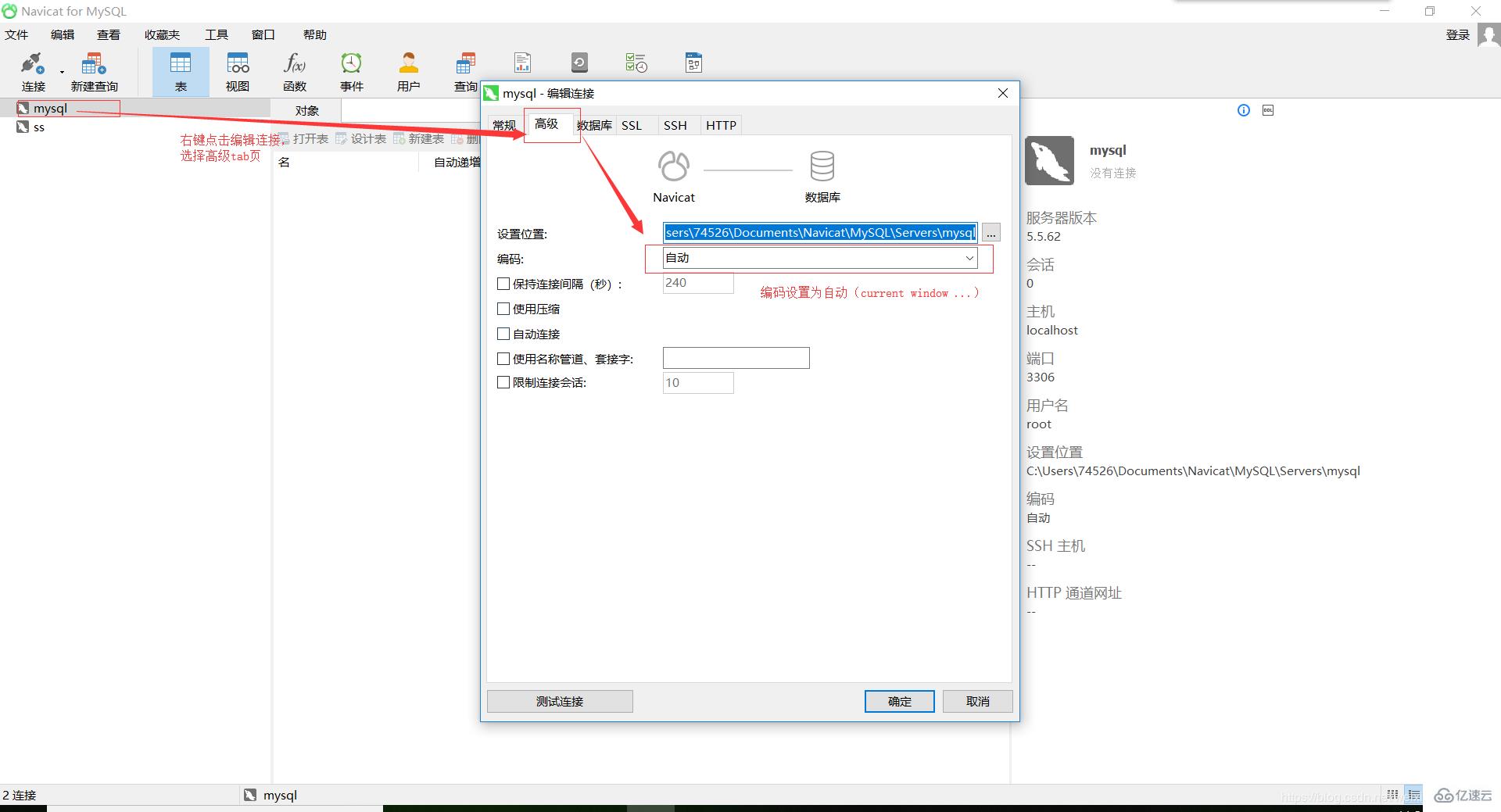The height and width of the screenshot is (812, 1501).
Task: Select the mysql connection in the sidebar
Action: tap(50, 109)
